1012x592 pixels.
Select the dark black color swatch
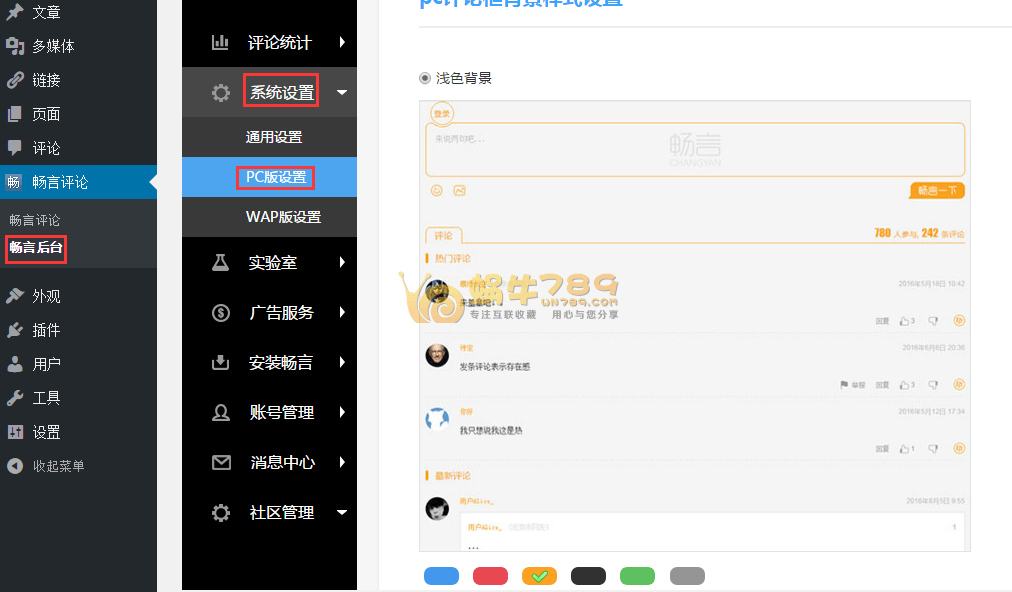(588, 576)
